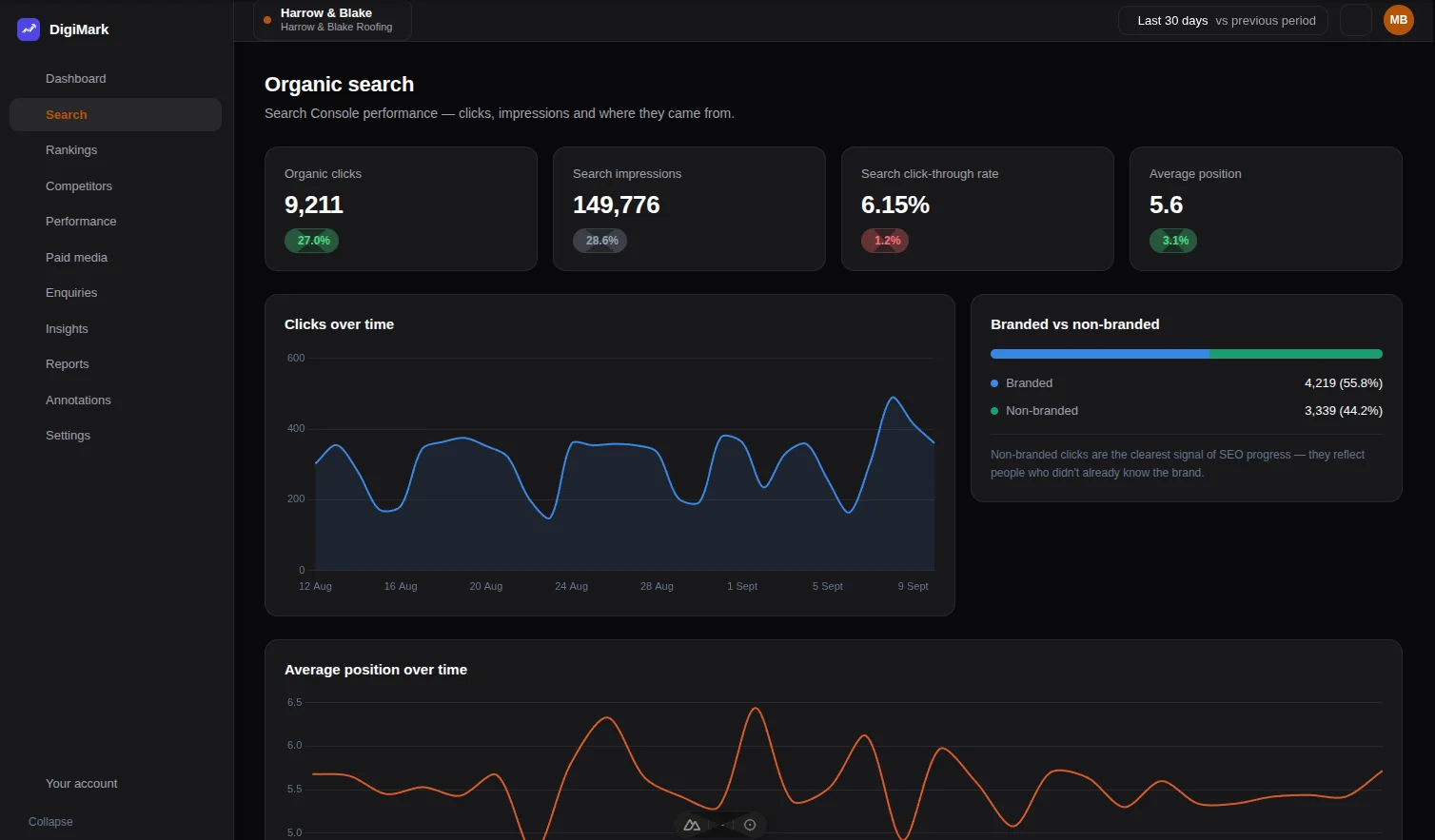Click the click-through rate value 6.15%
1435x840 pixels.
pyautogui.click(x=895, y=205)
